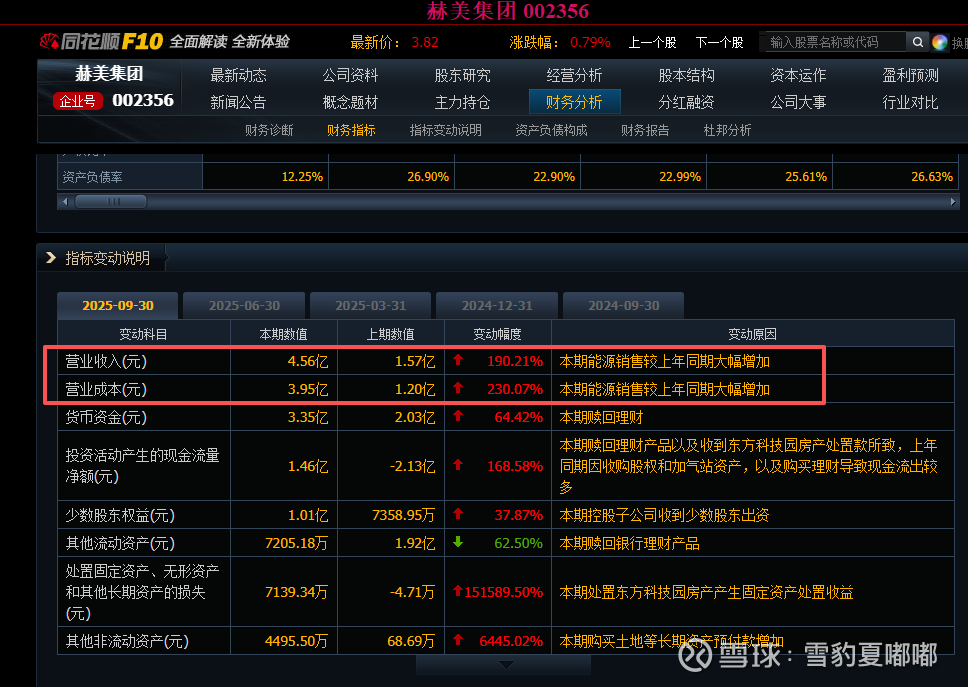Viewport: 968px width, 687px height.
Task: Click the 货币资金(元) row label
Action: pyautogui.click(x=106, y=417)
